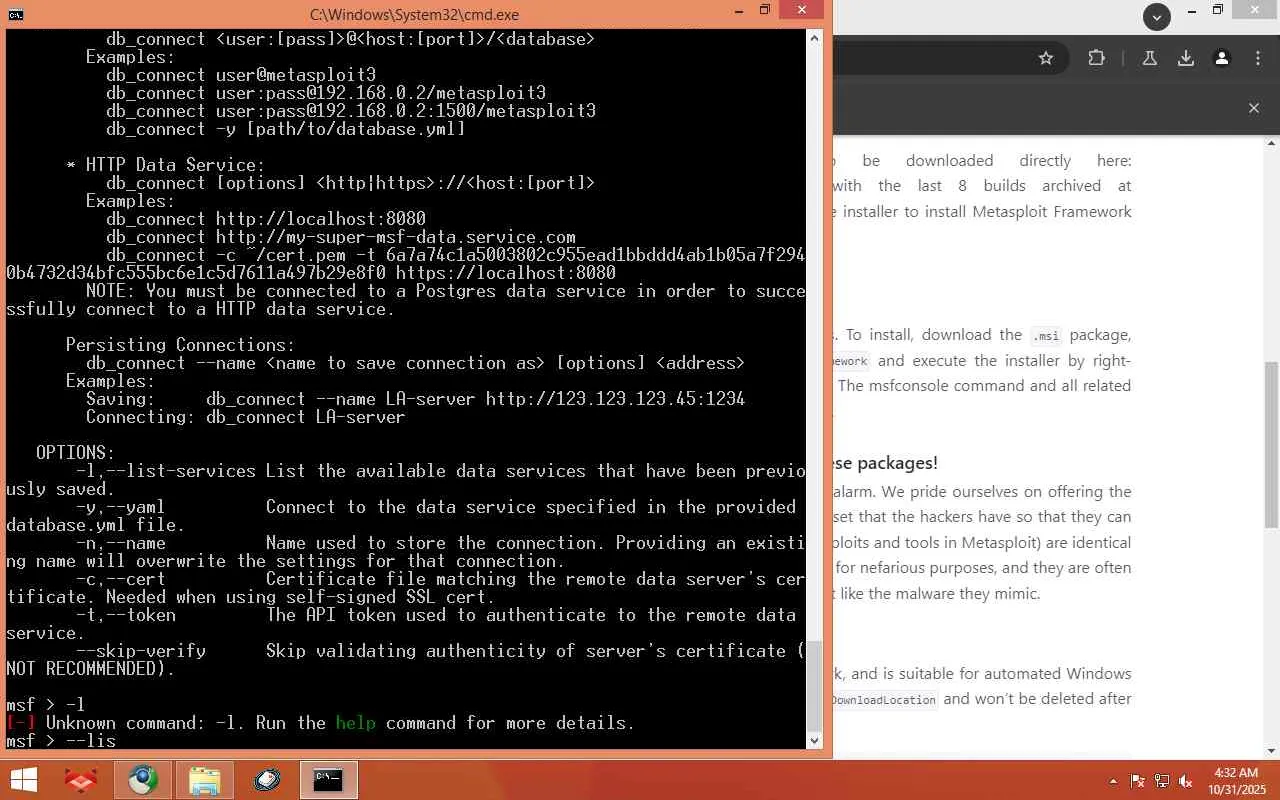The width and height of the screenshot is (1280, 800).
Task: Click the 'Connecting: db_connect LA-server' line
Action: pos(246,417)
